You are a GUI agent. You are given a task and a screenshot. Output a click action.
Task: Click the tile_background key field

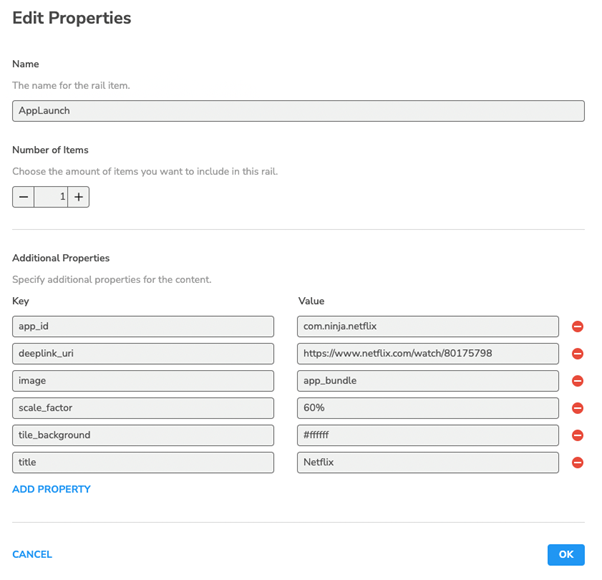coord(143,435)
